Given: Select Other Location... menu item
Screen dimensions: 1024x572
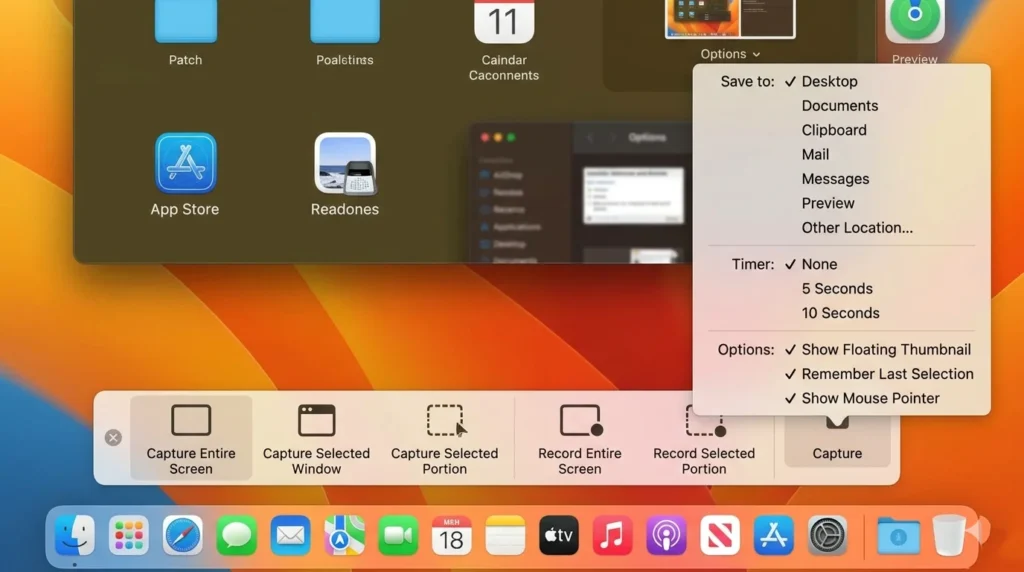Looking at the screenshot, I should pyautogui.click(x=857, y=228).
